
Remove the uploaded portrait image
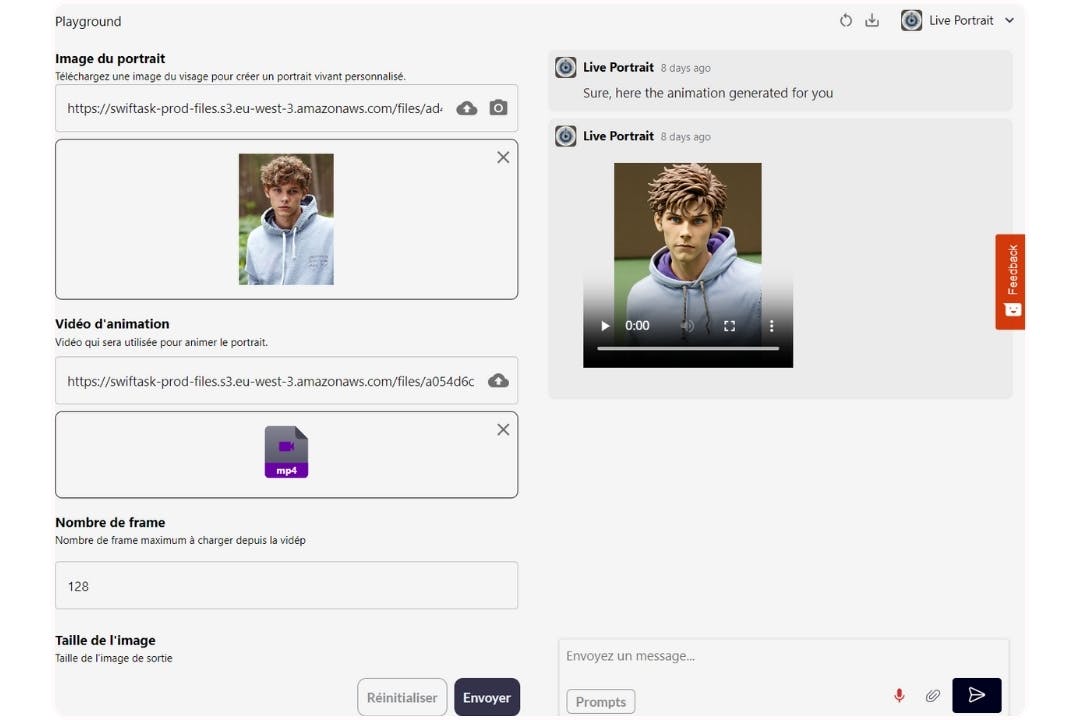[x=503, y=157]
